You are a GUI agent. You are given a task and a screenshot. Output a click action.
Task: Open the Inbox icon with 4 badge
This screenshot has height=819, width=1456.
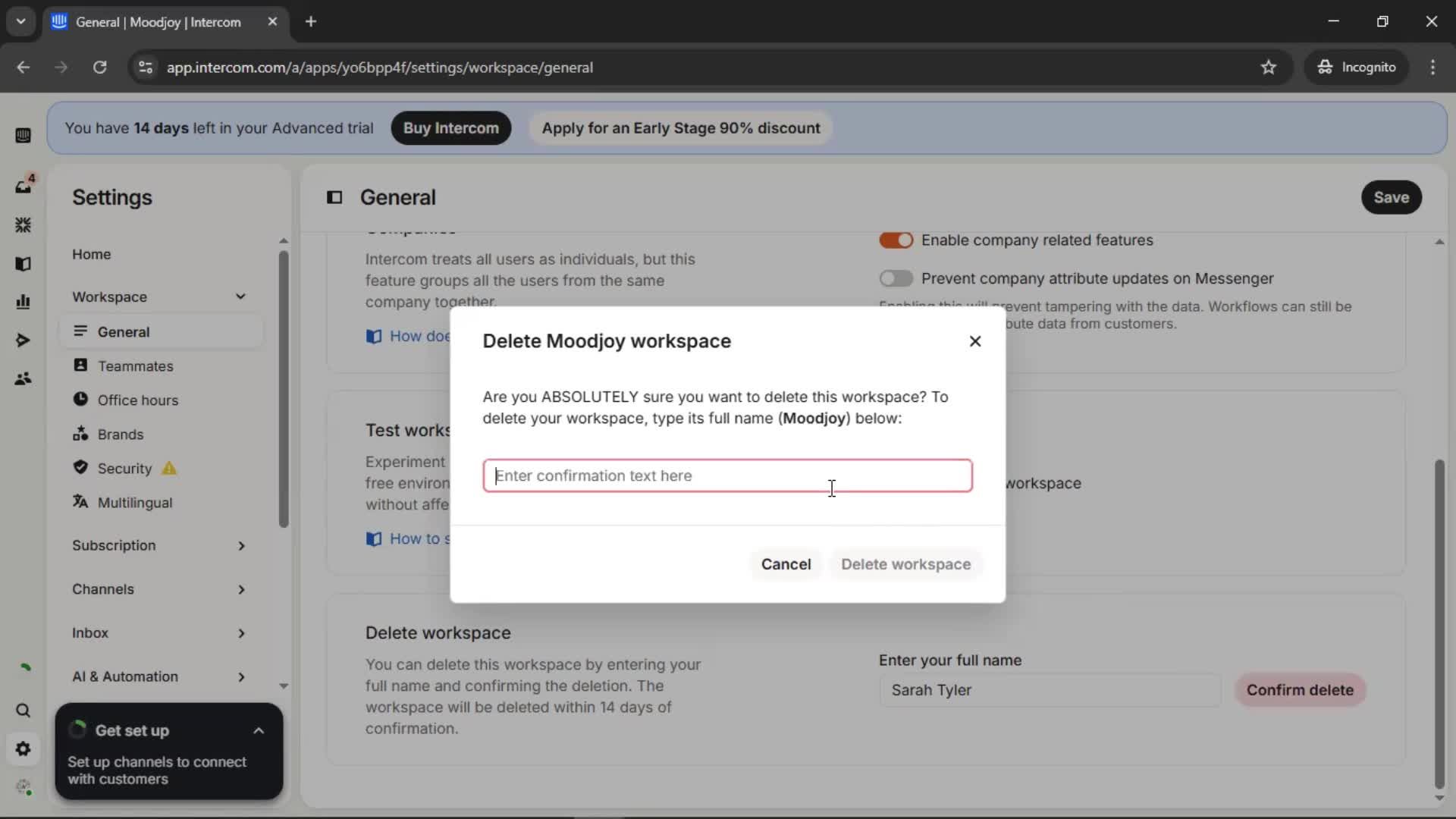pos(24,185)
